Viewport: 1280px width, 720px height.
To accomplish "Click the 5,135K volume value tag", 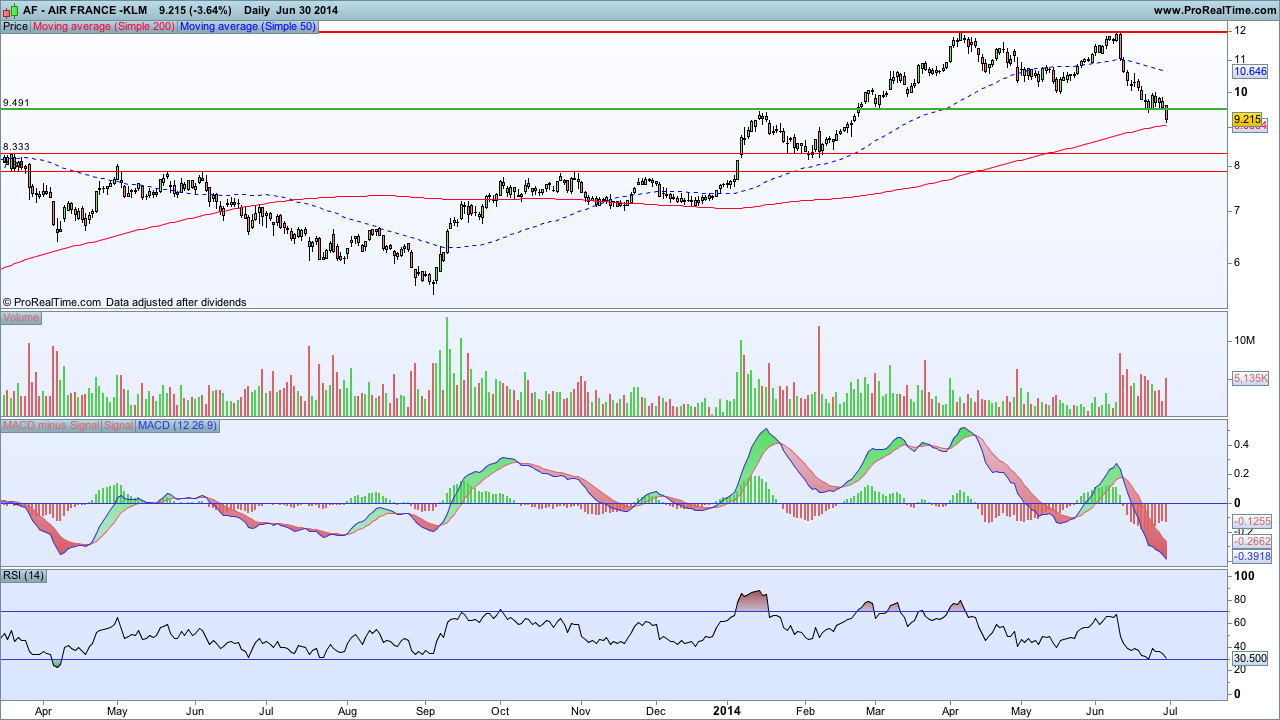I will point(1251,379).
